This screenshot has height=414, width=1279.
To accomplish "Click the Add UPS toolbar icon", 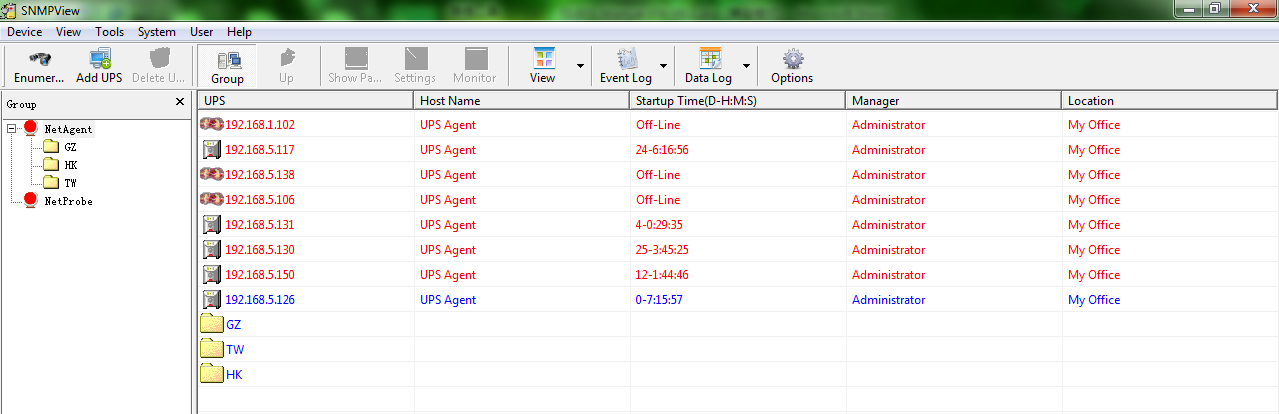I will click(99, 58).
